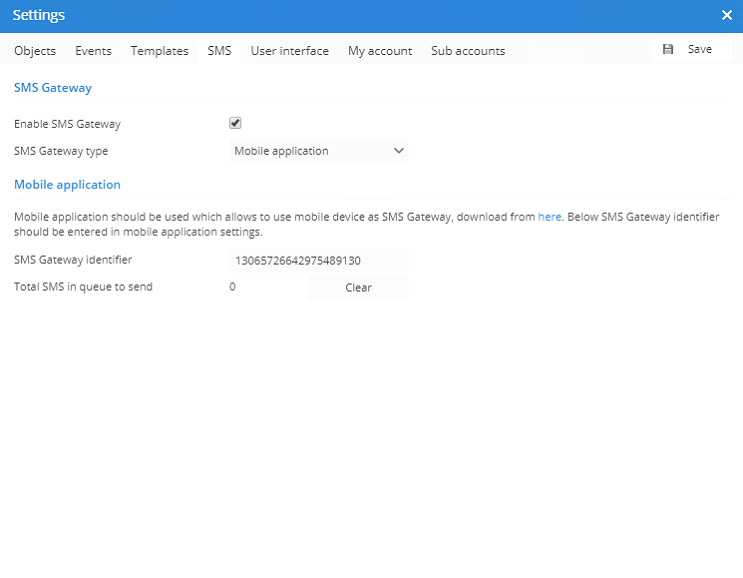Clear the SMS queue with Clear button
Image resolution: width=743 pixels, height=578 pixels.
(358, 287)
